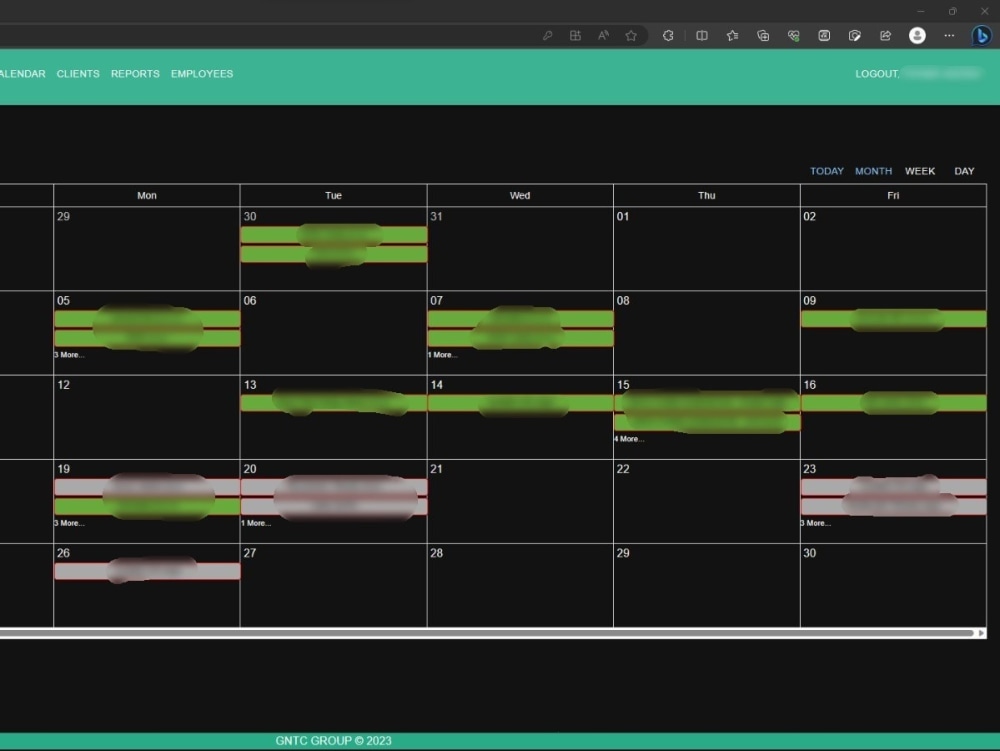
Task: Show 1 more event on the 07th
Action: [x=442, y=354]
